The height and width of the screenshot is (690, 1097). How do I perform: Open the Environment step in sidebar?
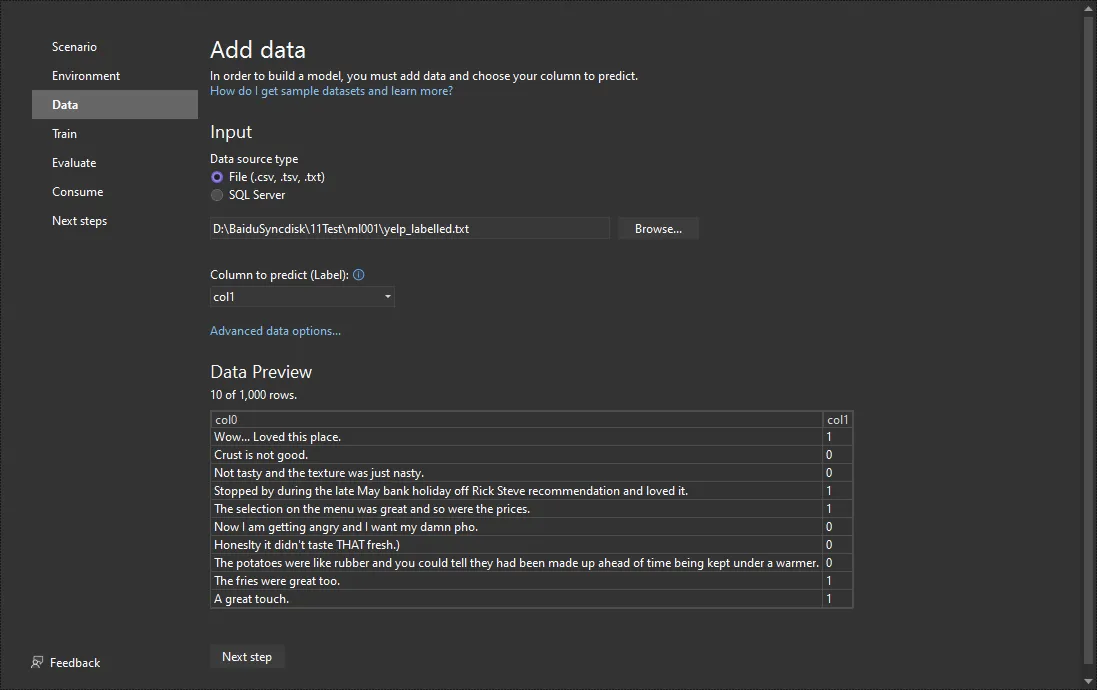point(86,76)
